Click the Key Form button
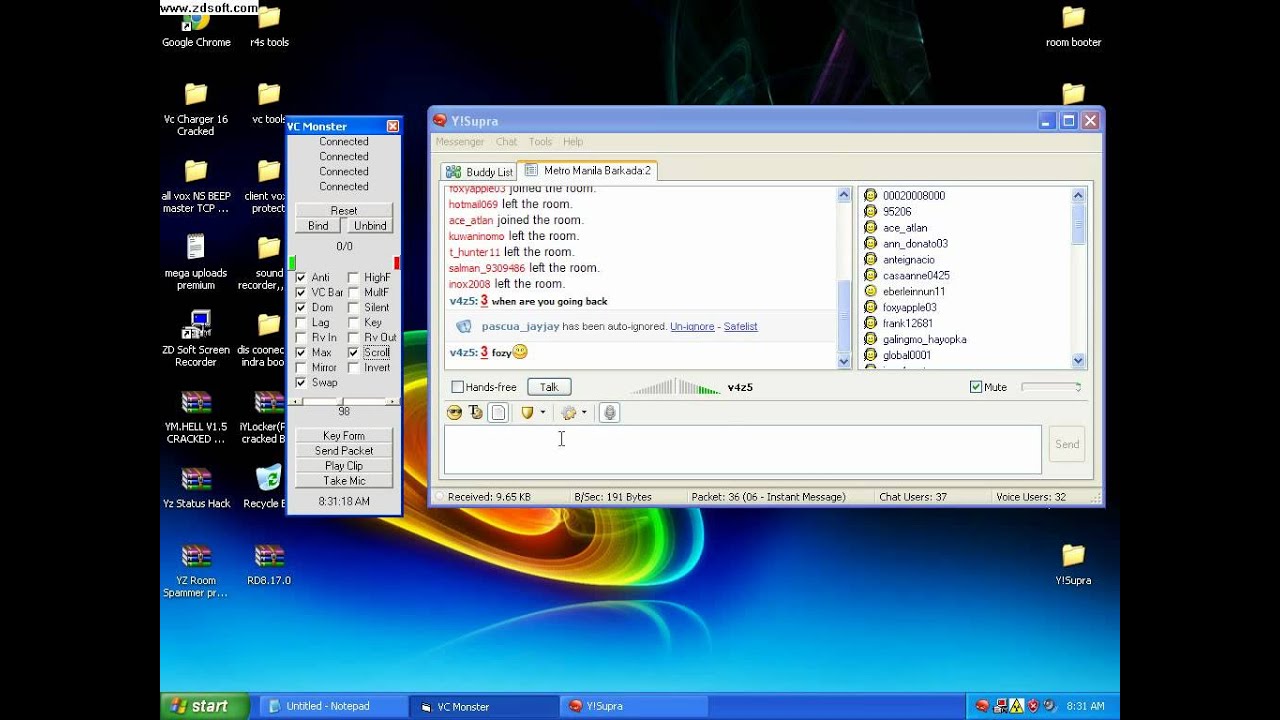1280x720 pixels. point(344,436)
